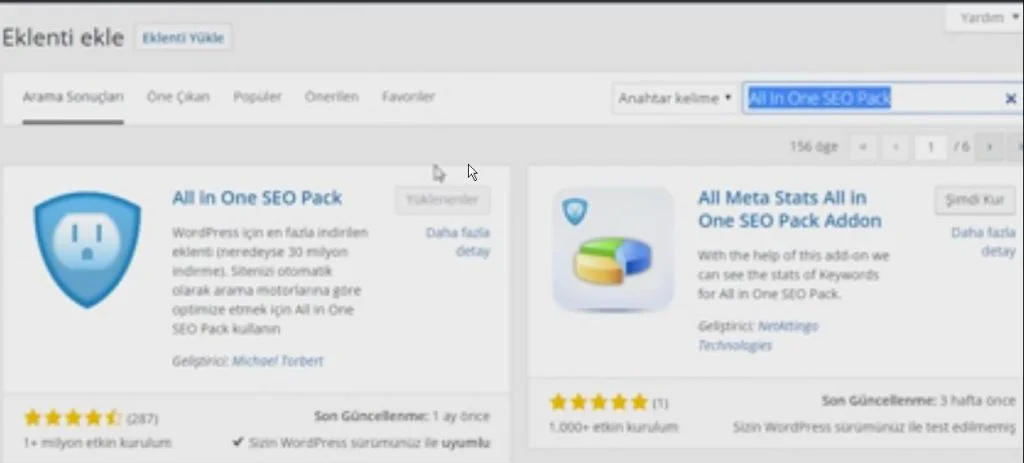Viewport: 1024px width, 463px height.
Task: Open the Favoriler tab
Action: pyautogui.click(x=408, y=97)
